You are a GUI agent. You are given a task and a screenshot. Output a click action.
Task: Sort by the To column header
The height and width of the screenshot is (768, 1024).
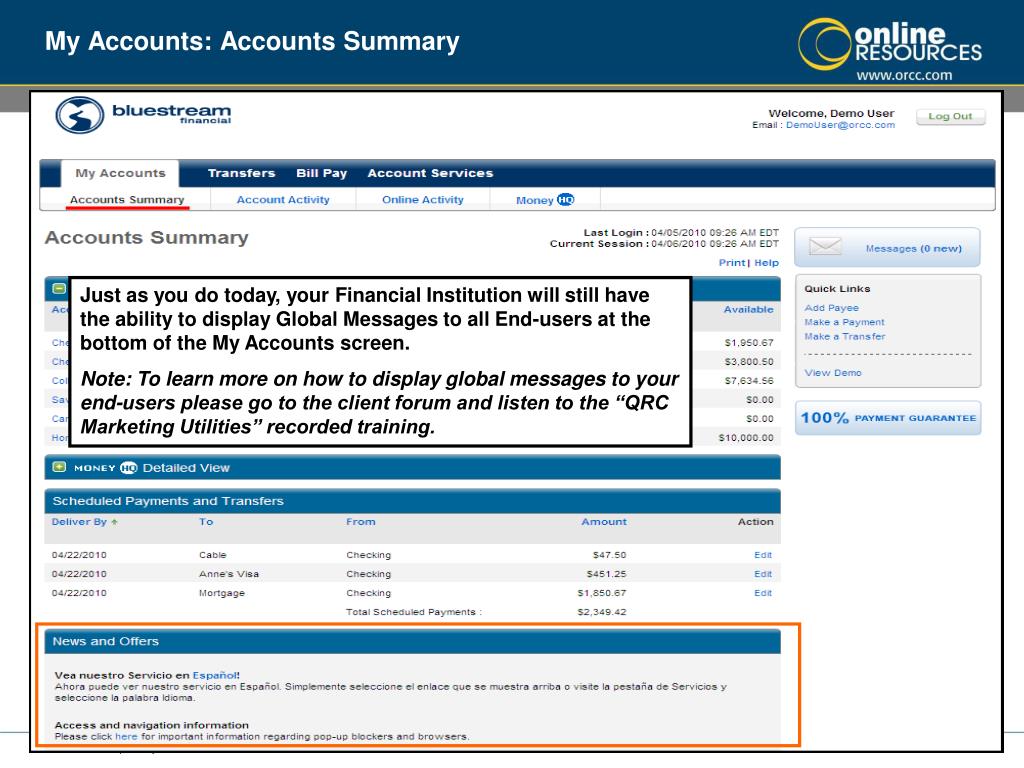(206, 522)
